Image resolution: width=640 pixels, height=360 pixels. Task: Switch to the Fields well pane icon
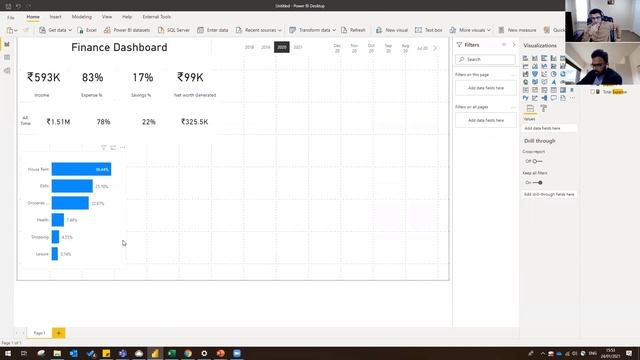(530, 108)
